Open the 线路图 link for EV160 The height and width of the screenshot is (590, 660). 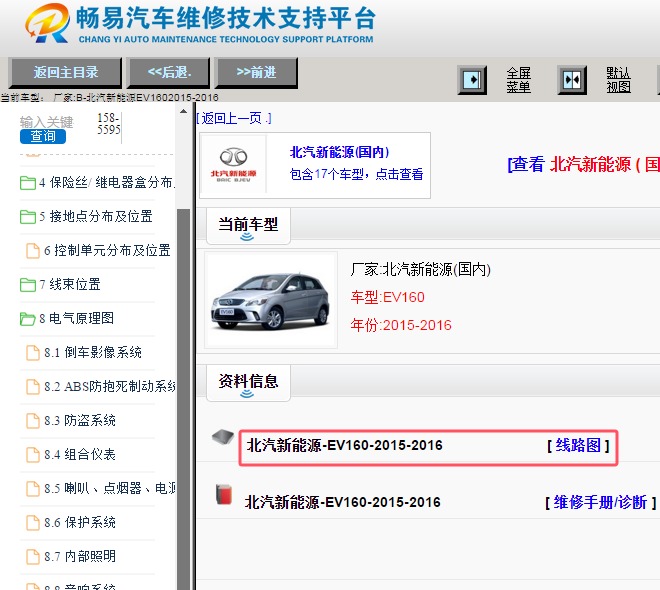tap(578, 445)
